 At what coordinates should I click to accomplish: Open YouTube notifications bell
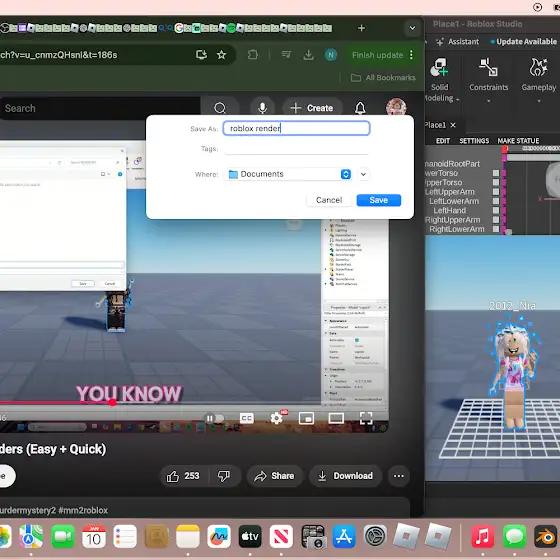[x=360, y=108]
